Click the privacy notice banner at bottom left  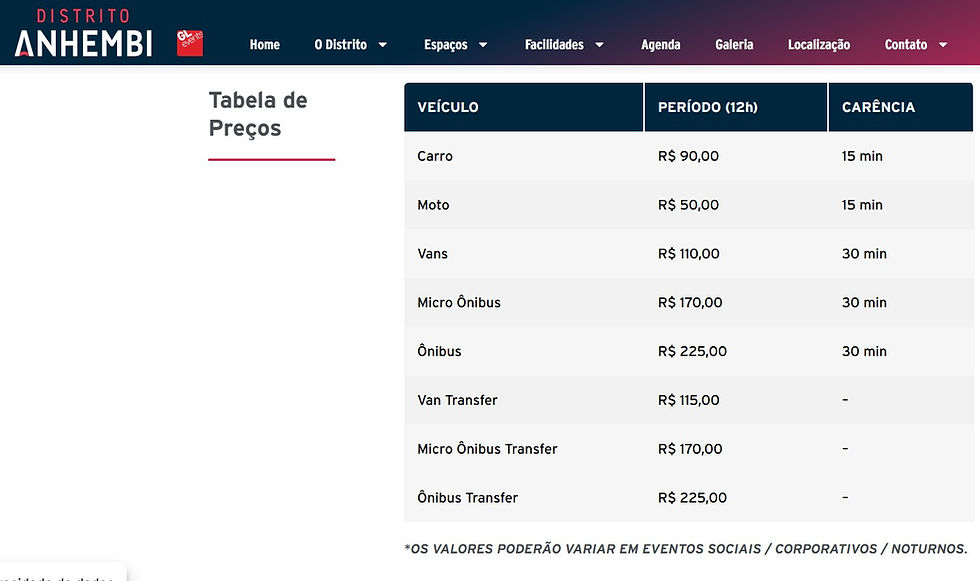click(63, 574)
